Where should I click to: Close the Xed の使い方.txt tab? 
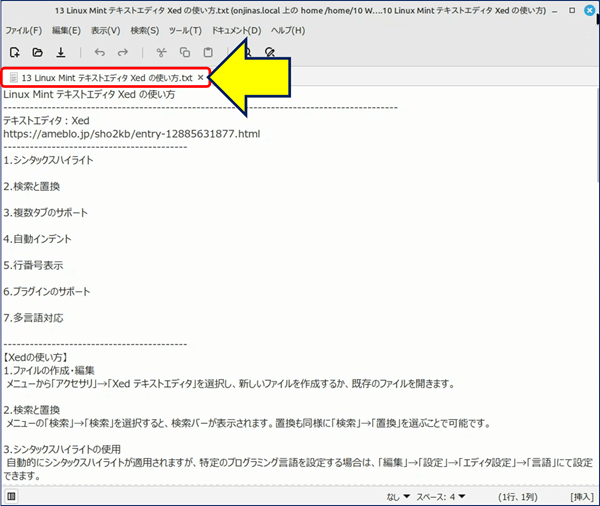click(x=201, y=78)
